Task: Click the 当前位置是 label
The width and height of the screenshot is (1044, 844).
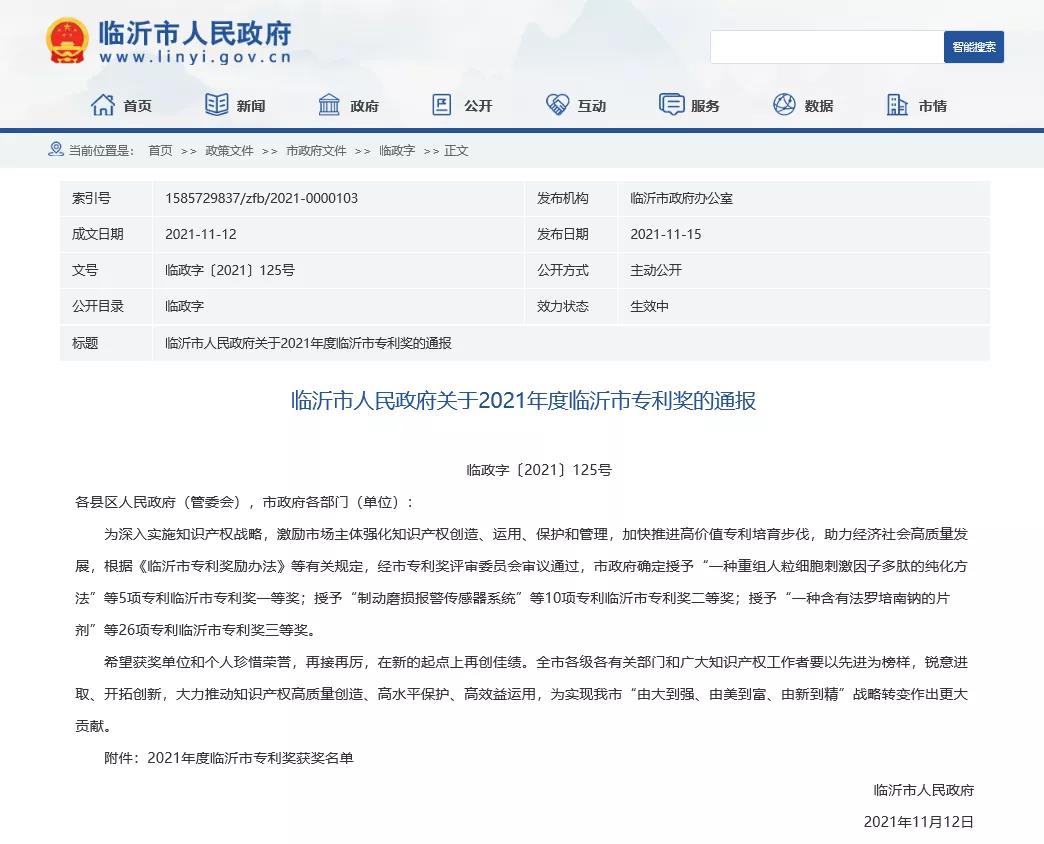Action: point(101,150)
